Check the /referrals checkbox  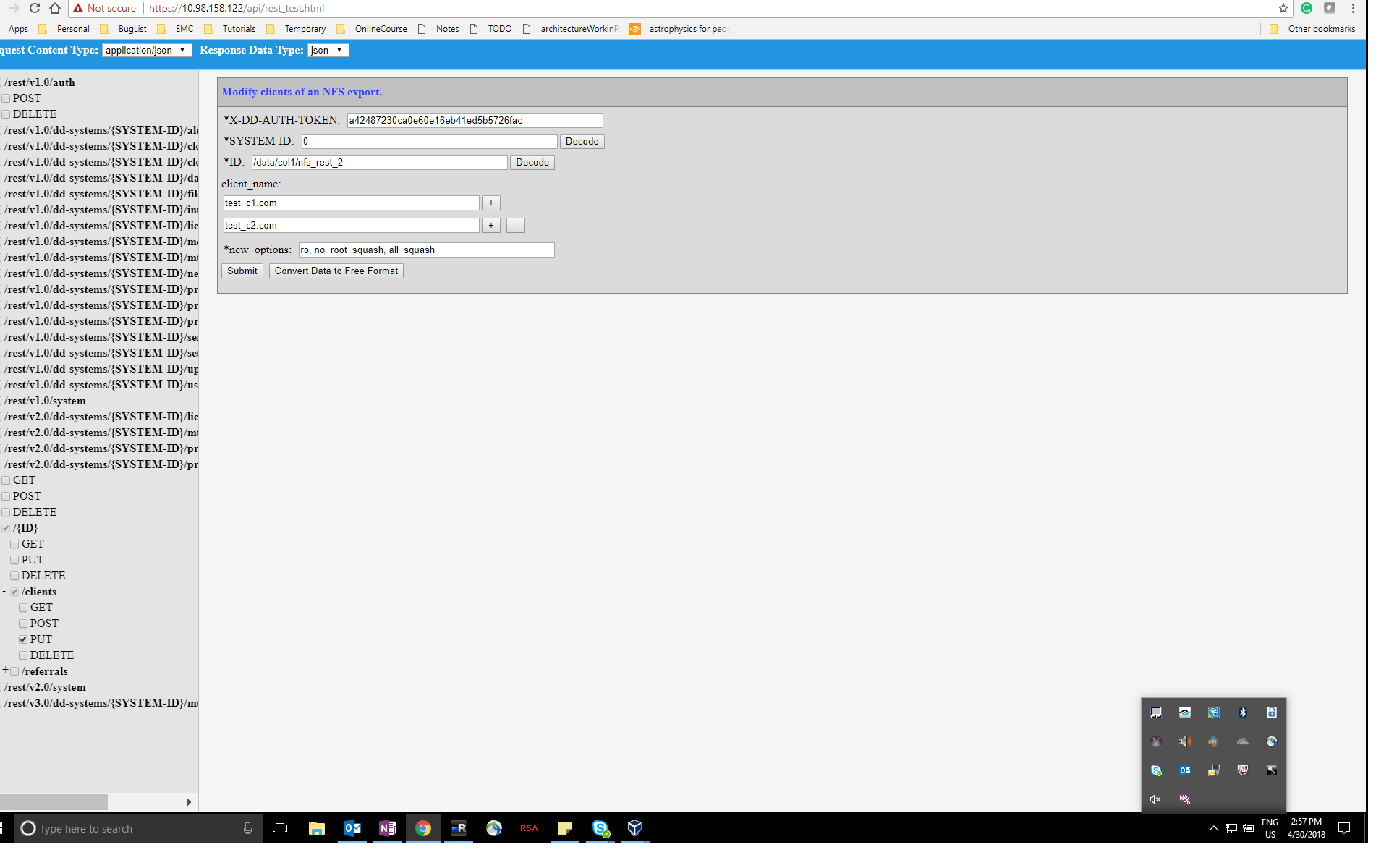[x=14, y=671]
